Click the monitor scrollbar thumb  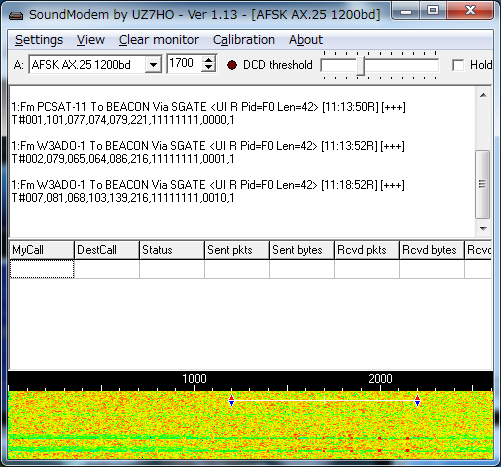(x=482, y=184)
